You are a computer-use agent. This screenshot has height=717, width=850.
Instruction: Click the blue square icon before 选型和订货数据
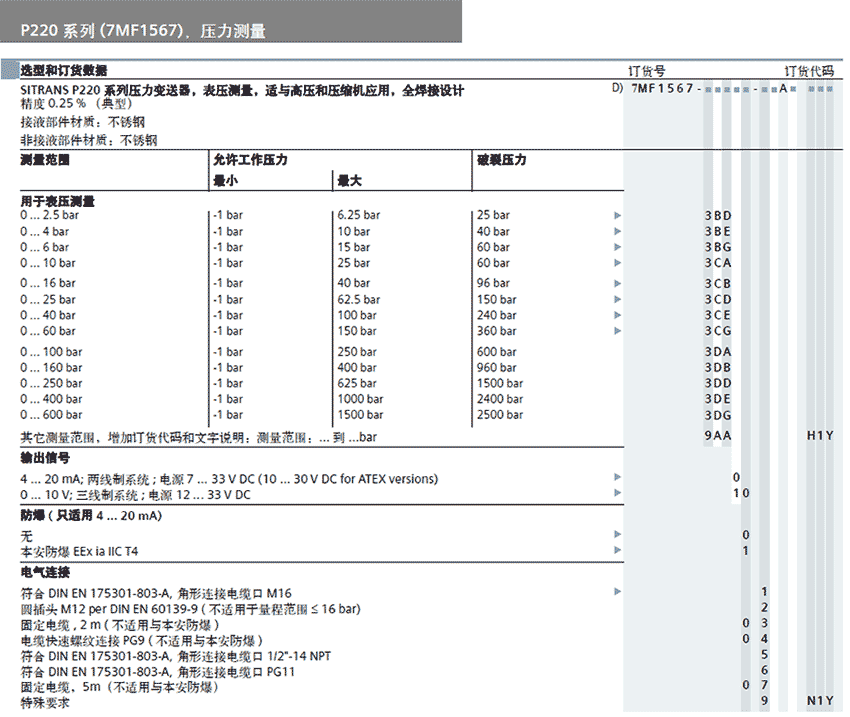pos(11,71)
